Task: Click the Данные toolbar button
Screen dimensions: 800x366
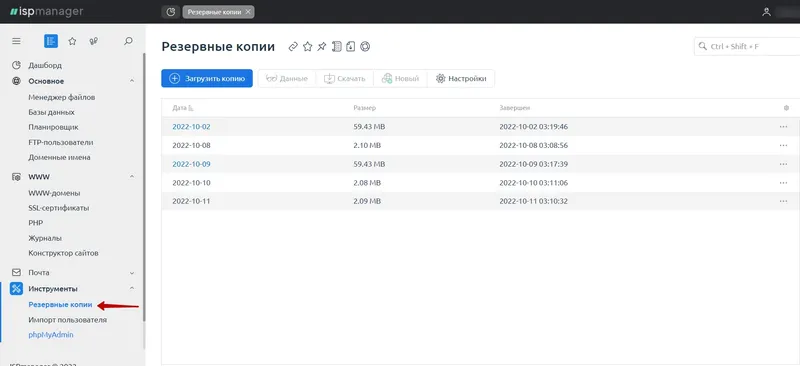Action: pyautogui.click(x=287, y=79)
